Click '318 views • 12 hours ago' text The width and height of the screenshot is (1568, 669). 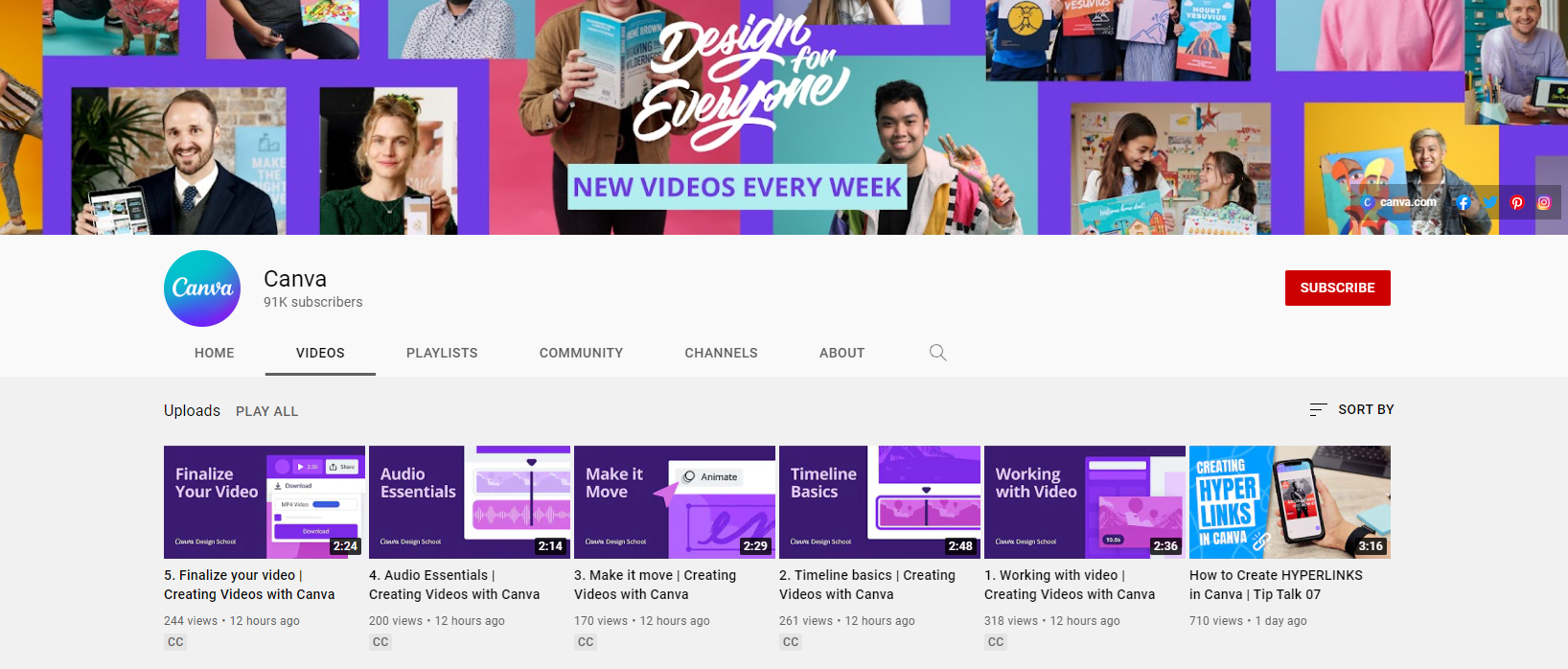point(1052,621)
